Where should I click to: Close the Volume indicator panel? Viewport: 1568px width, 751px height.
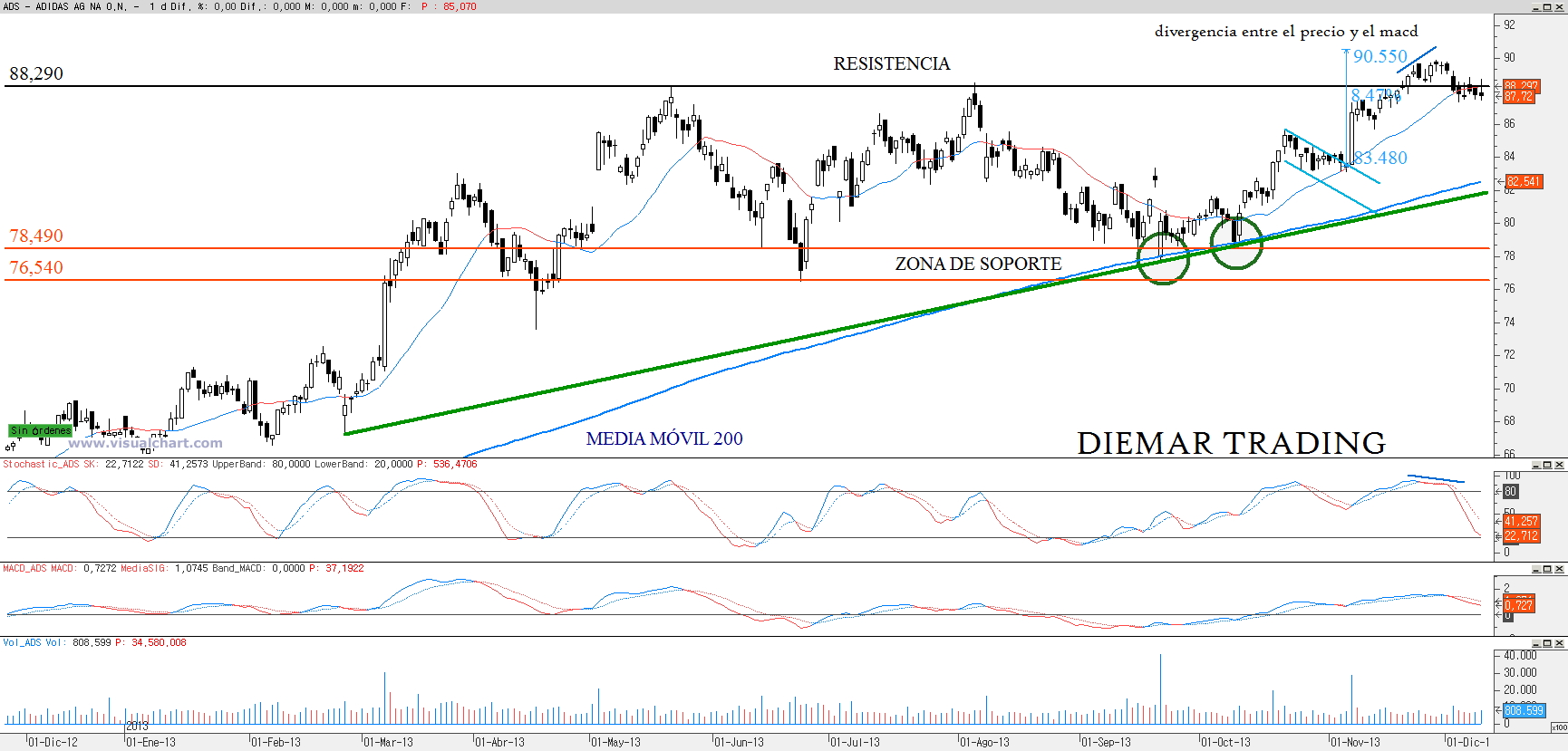click(1560, 643)
